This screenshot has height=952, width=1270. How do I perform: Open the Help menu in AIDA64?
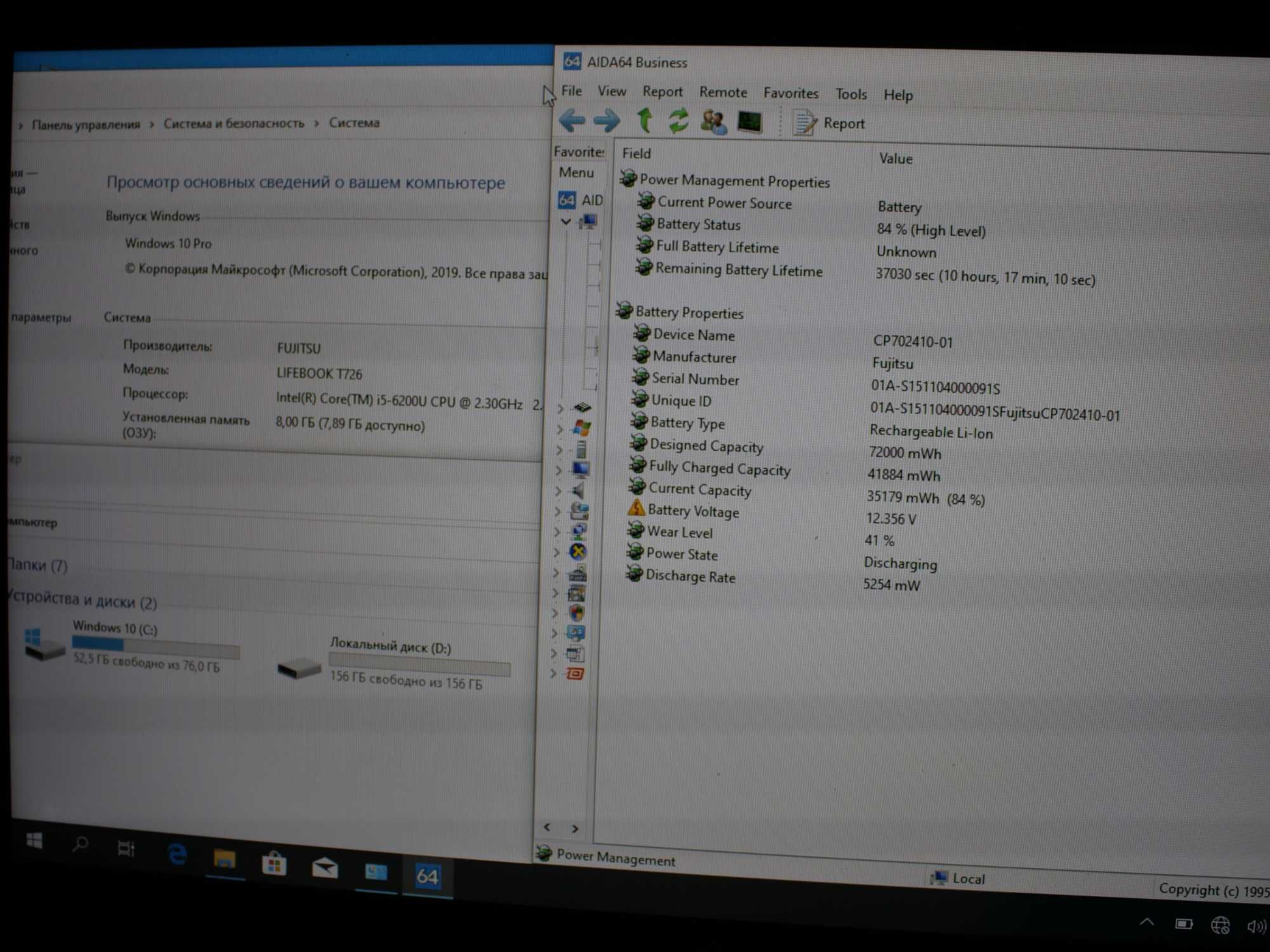pyautogui.click(x=898, y=95)
